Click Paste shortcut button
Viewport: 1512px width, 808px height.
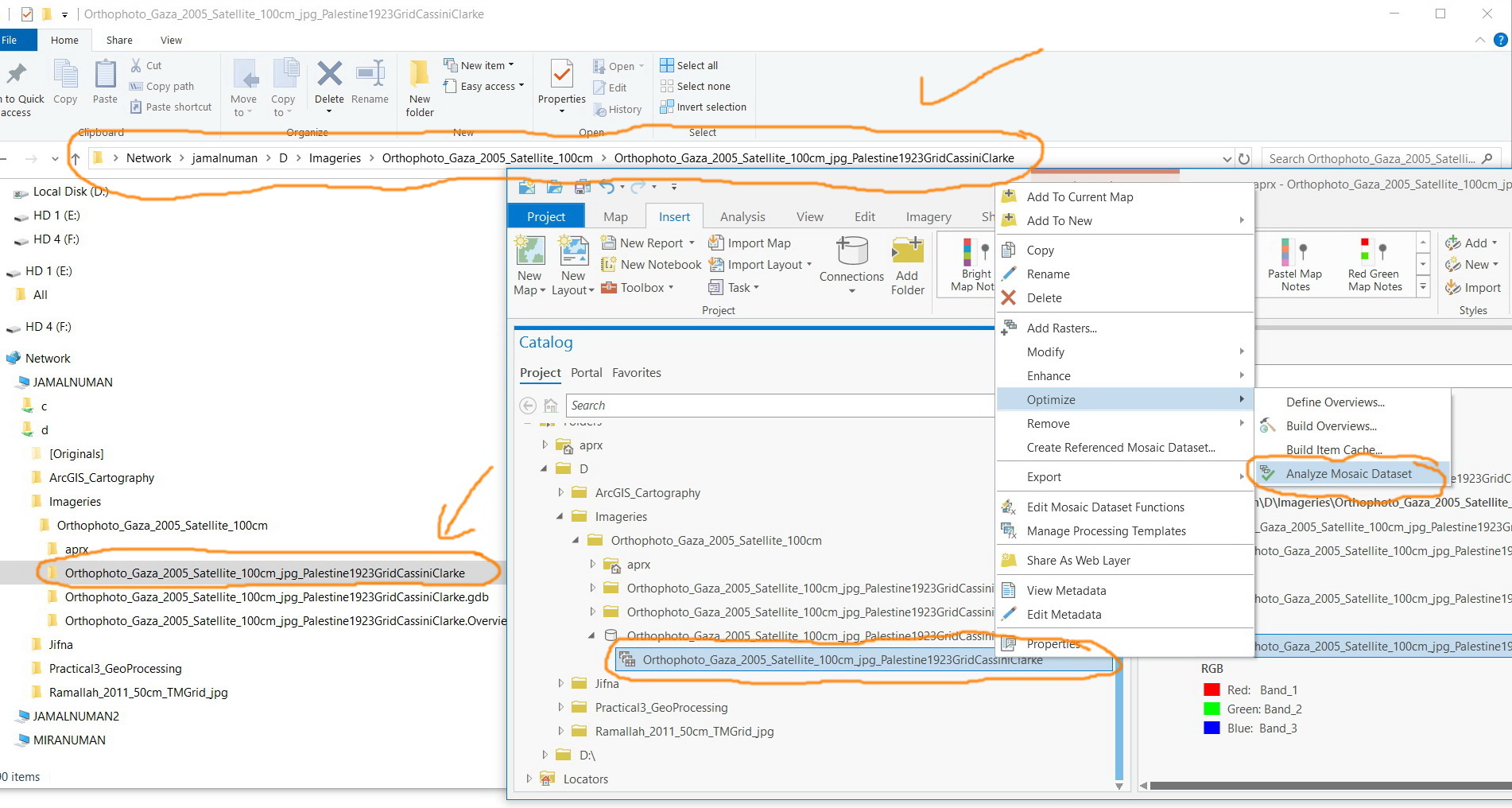171,107
